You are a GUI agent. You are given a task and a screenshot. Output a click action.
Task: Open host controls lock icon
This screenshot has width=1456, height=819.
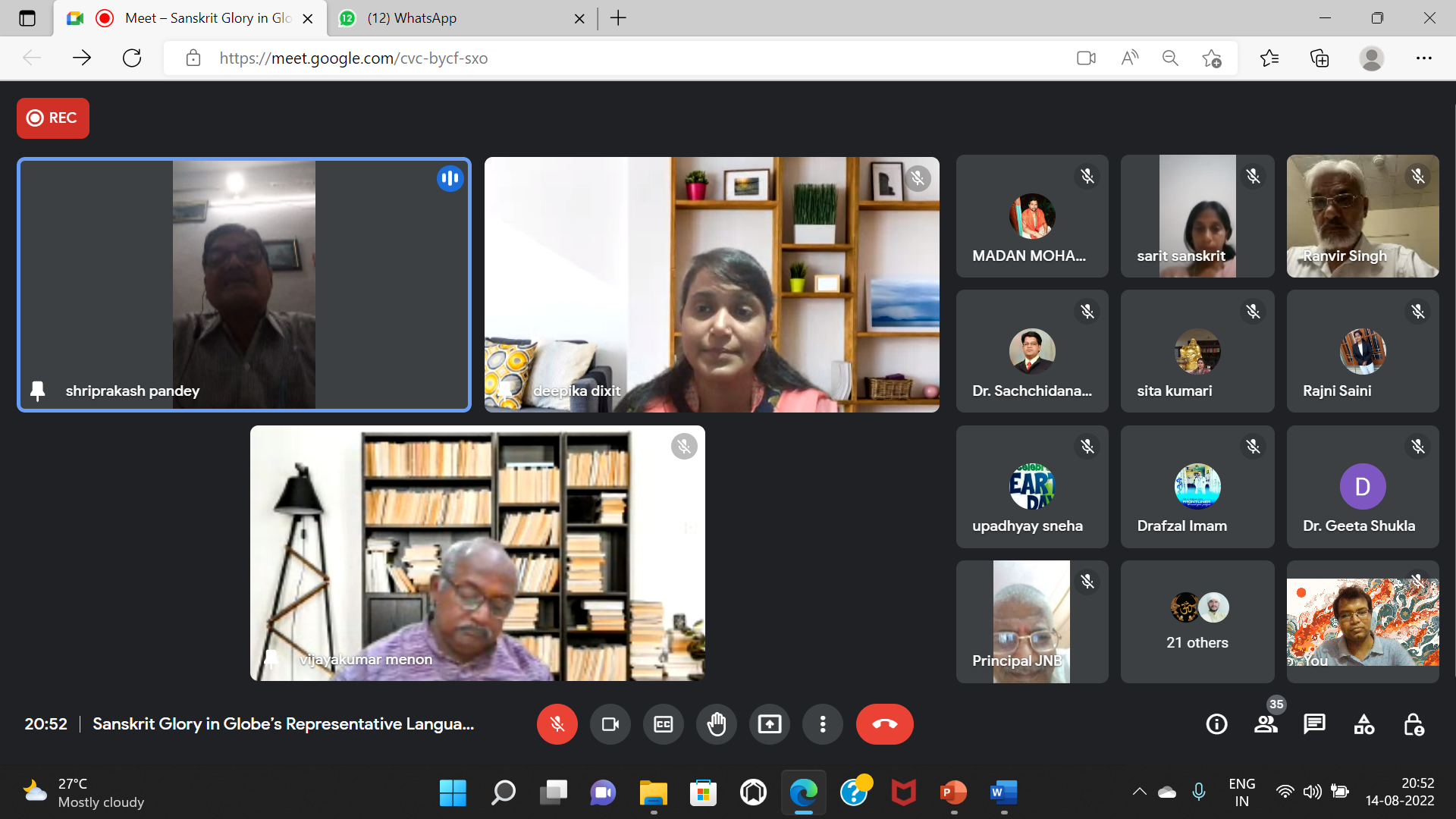(x=1413, y=724)
